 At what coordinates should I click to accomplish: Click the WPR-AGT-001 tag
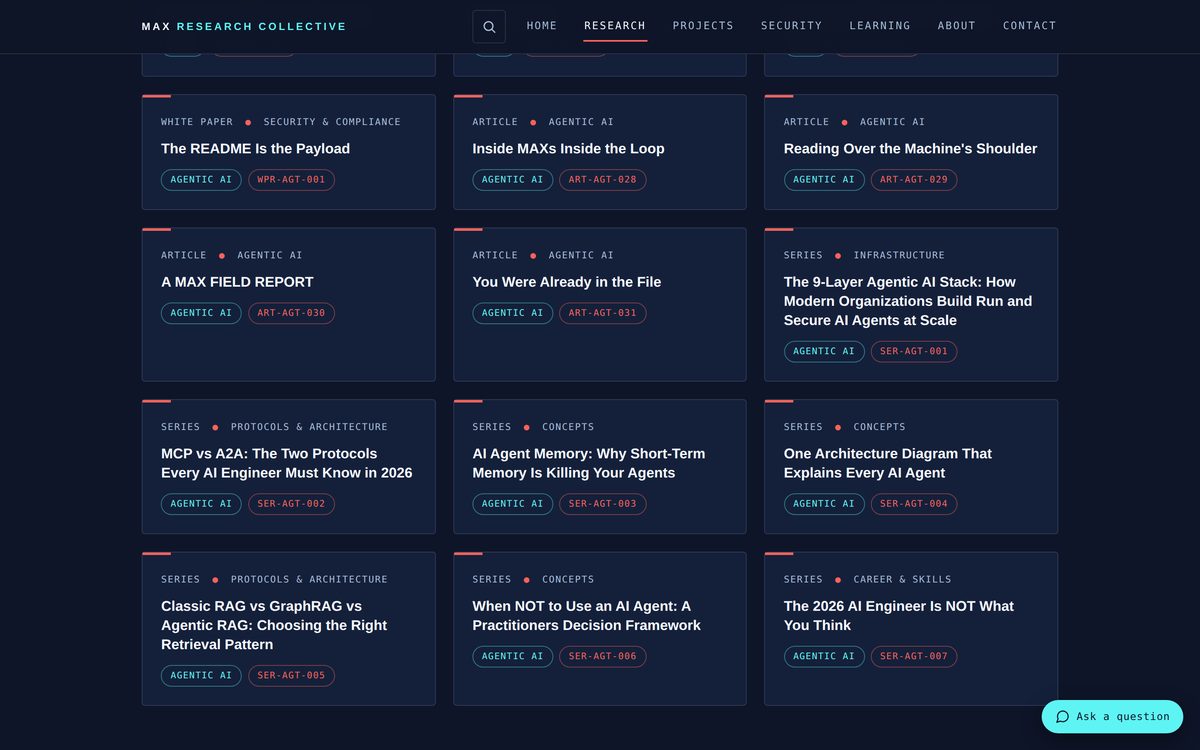tap(291, 180)
